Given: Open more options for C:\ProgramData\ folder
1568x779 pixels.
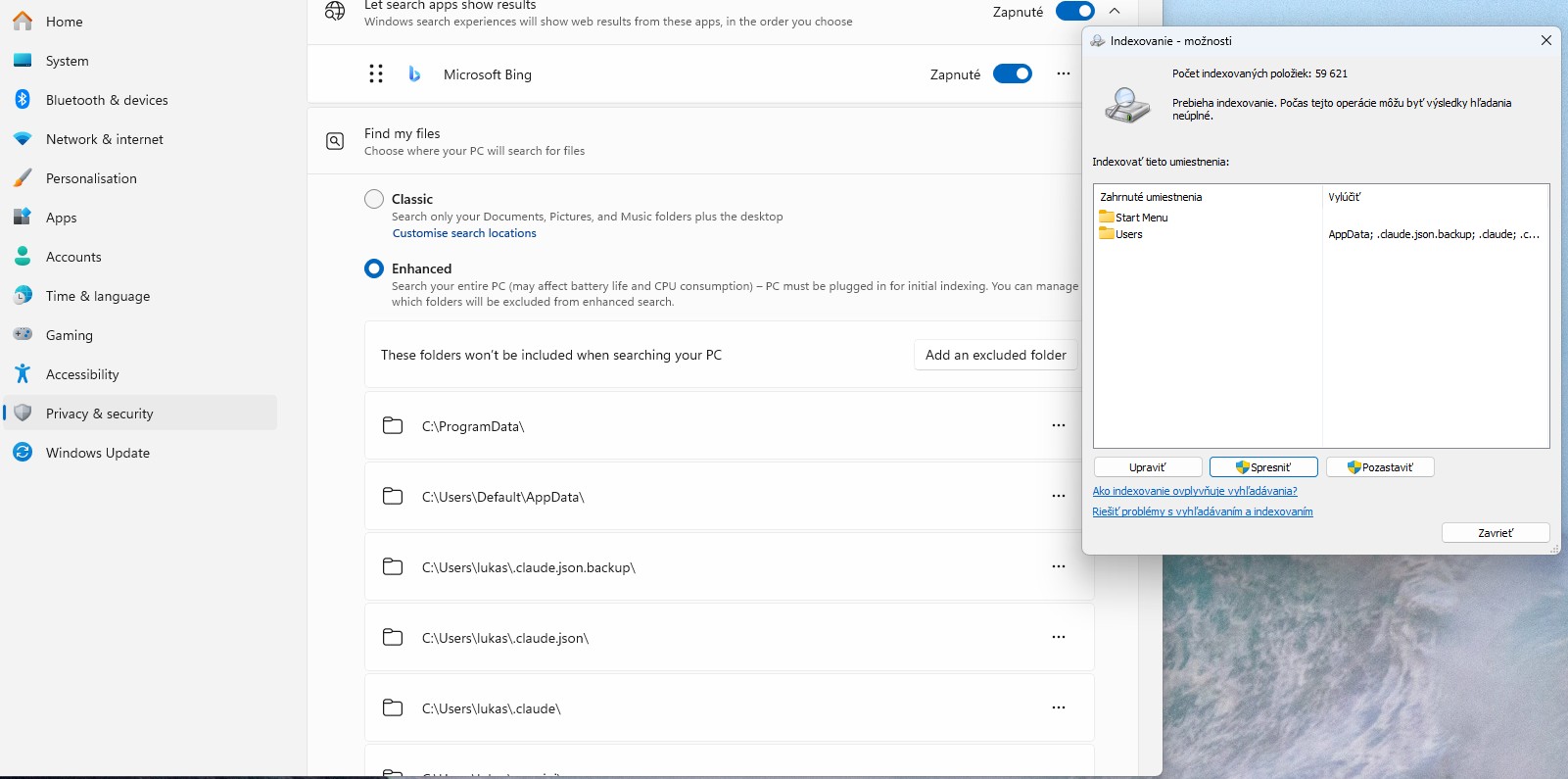Looking at the screenshot, I should click(x=1058, y=425).
